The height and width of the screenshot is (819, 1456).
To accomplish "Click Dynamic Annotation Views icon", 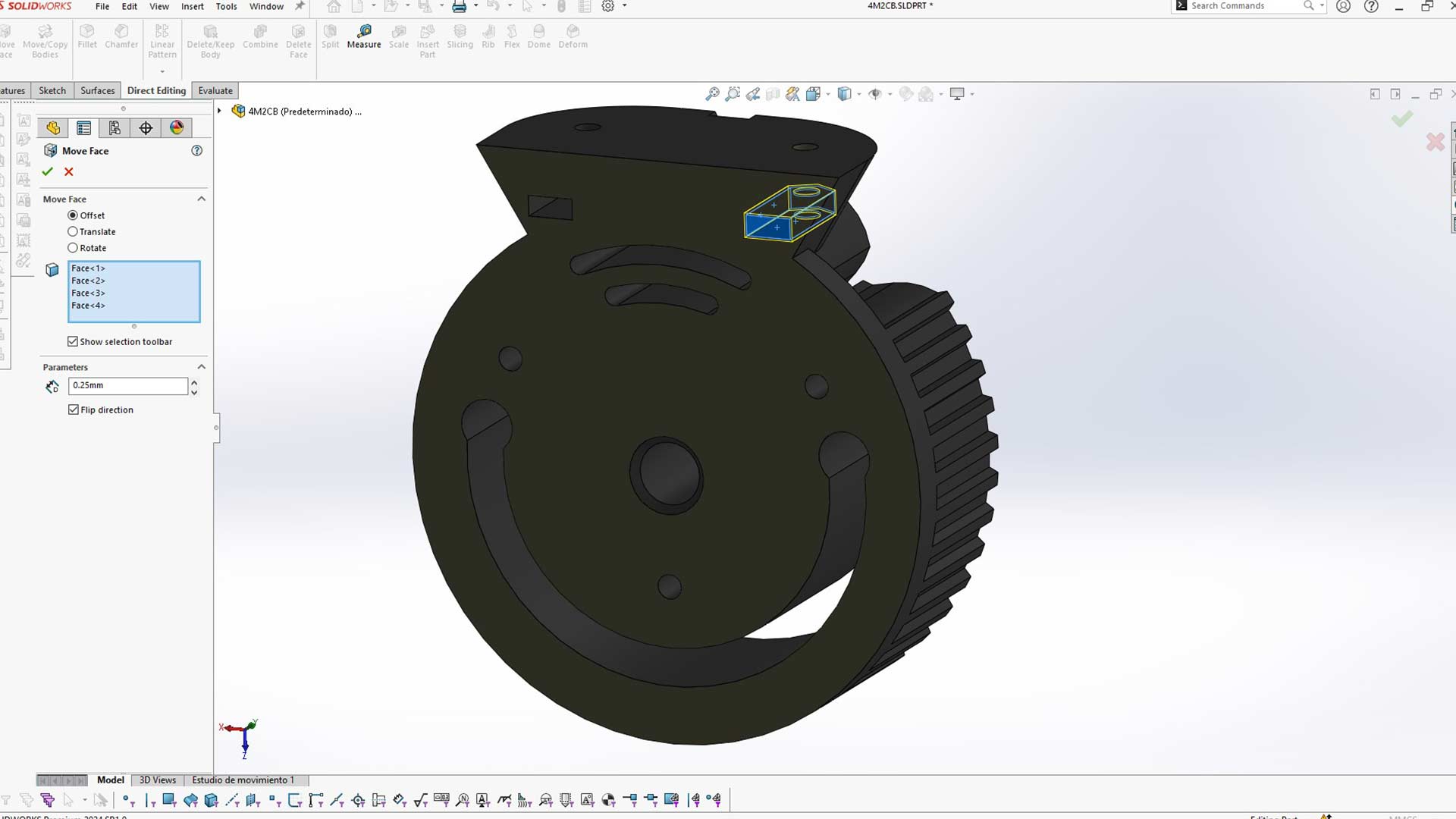I will (792, 94).
